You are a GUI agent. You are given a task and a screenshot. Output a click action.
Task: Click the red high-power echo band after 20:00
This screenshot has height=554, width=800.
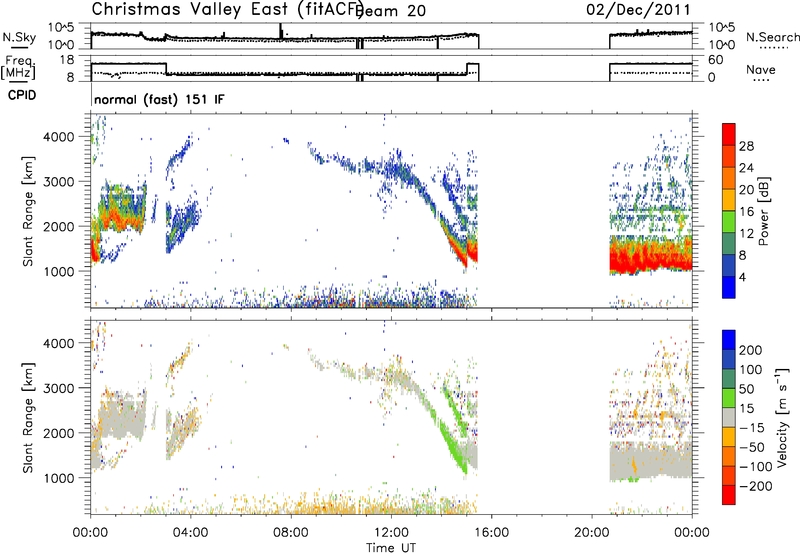pyautogui.click(x=651, y=259)
